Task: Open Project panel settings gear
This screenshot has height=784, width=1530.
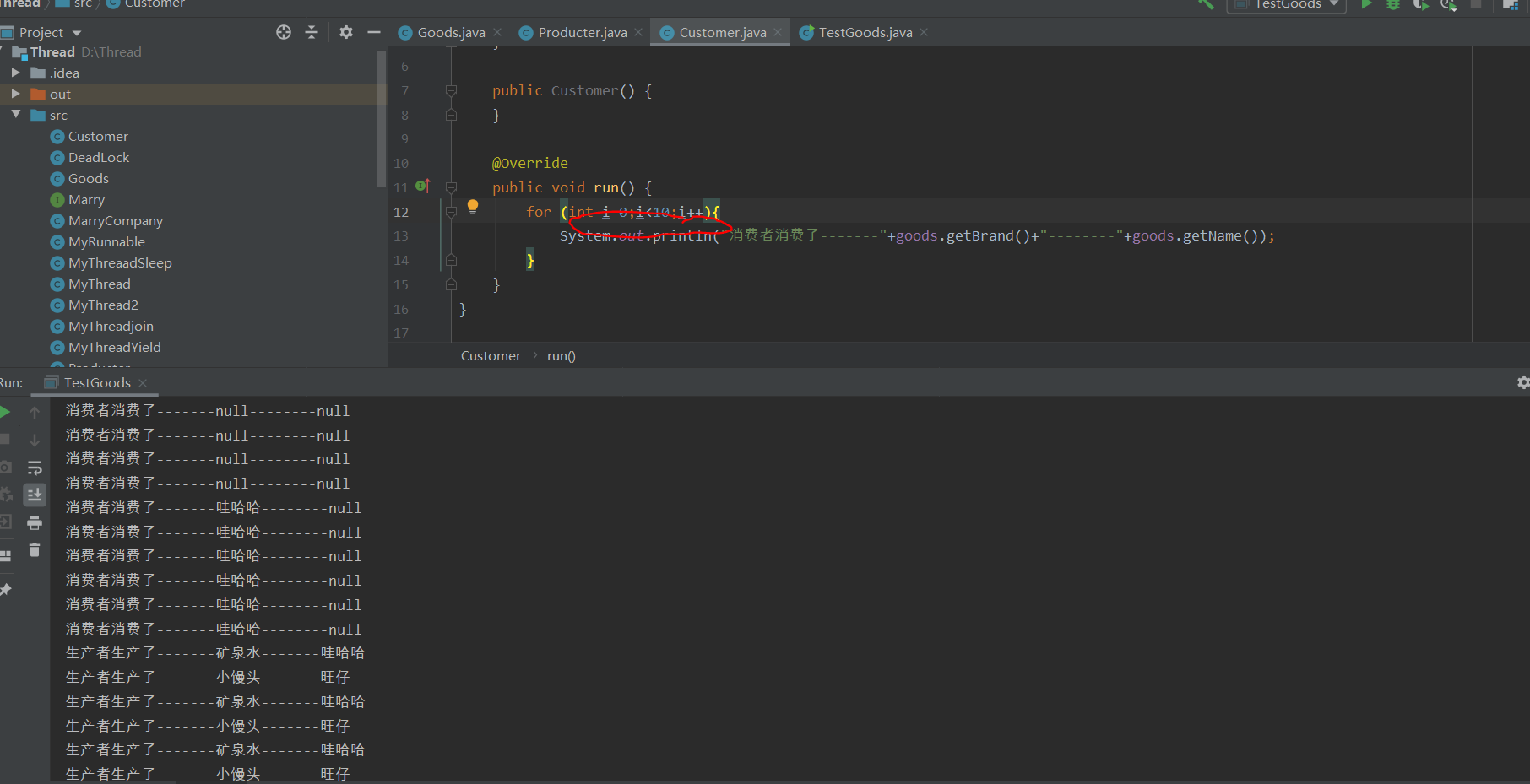Action: pyautogui.click(x=346, y=32)
